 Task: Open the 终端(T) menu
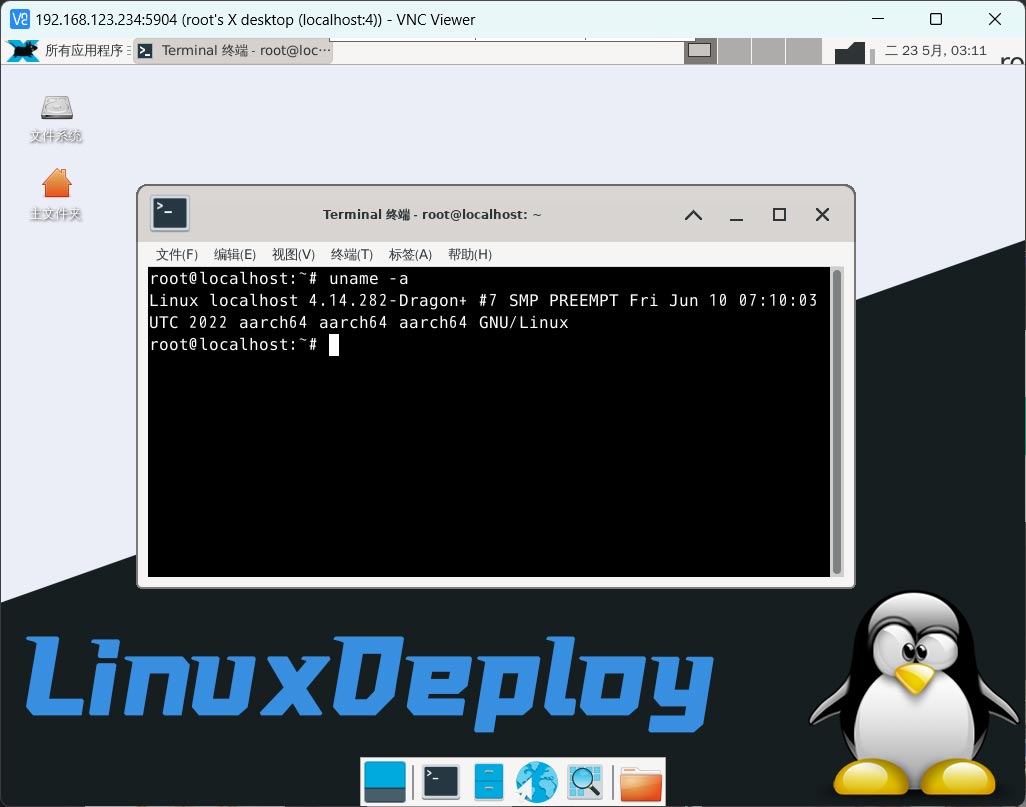[352, 255]
